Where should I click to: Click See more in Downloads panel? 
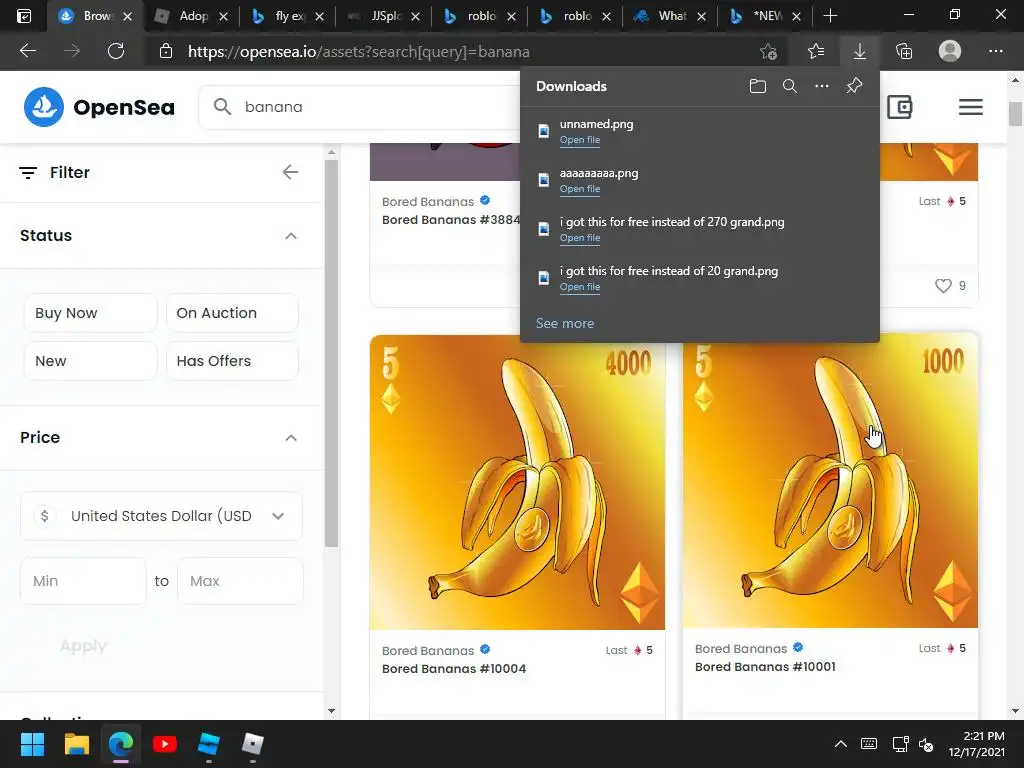click(565, 323)
